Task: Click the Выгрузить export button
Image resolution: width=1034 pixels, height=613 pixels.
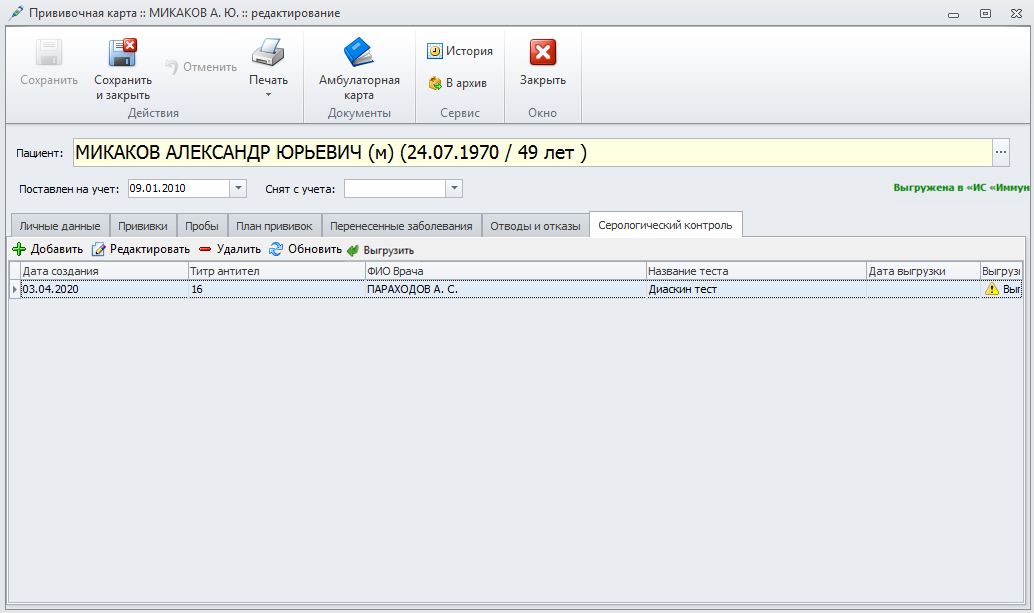Action: pos(380,250)
